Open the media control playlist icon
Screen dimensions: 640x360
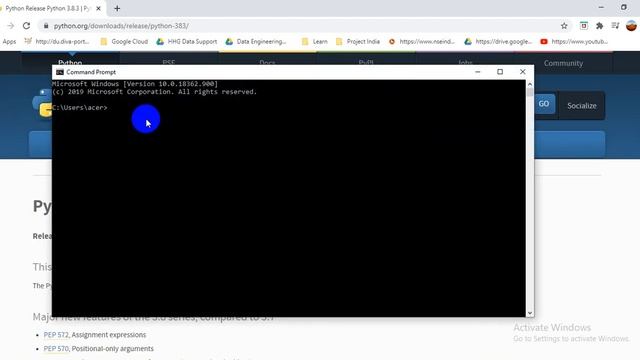[x=616, y=26]
